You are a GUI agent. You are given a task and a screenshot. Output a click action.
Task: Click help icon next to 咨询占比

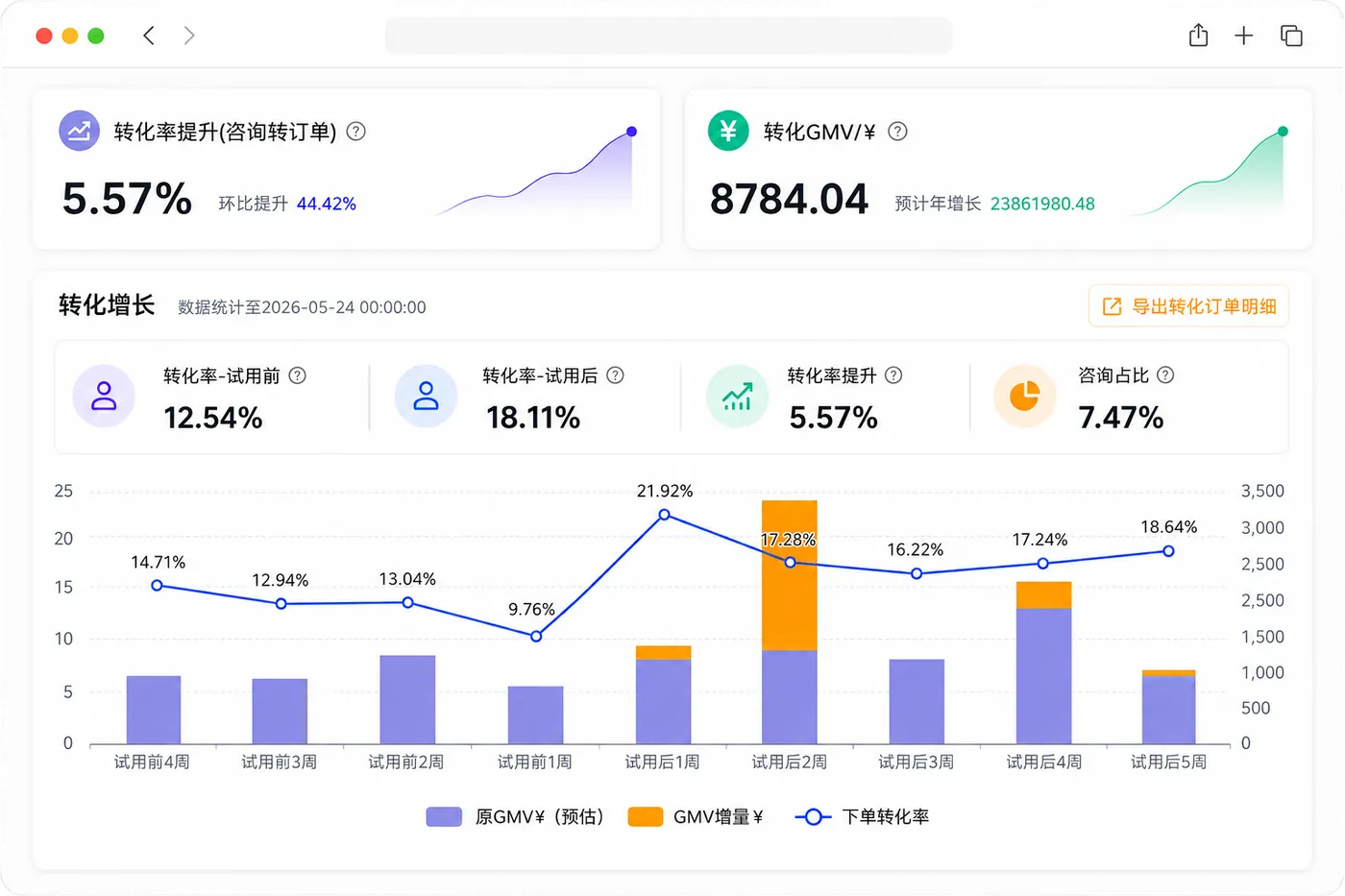1165,375
